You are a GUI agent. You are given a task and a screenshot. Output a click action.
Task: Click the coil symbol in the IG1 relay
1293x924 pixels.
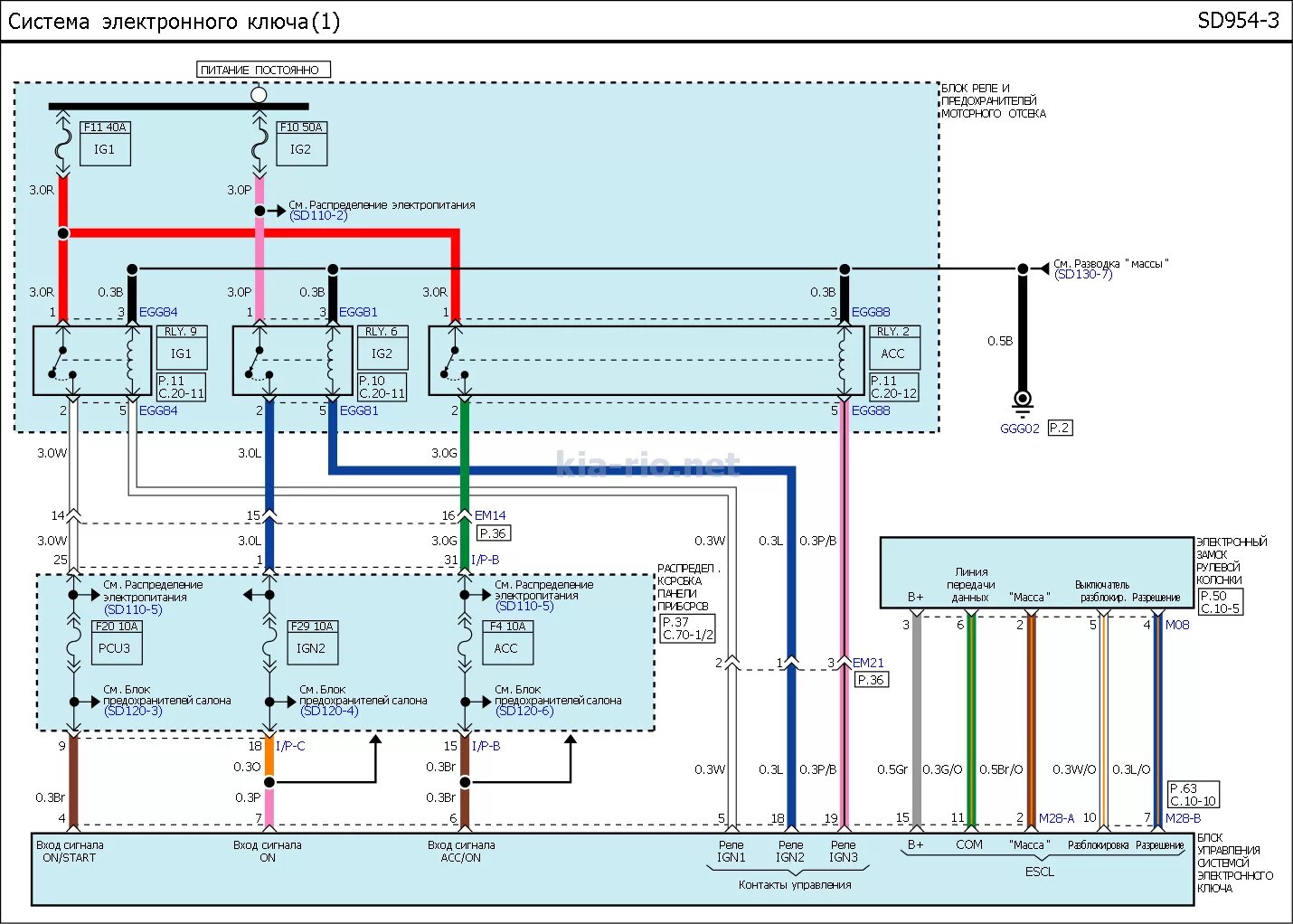click(x=133, y=360)
